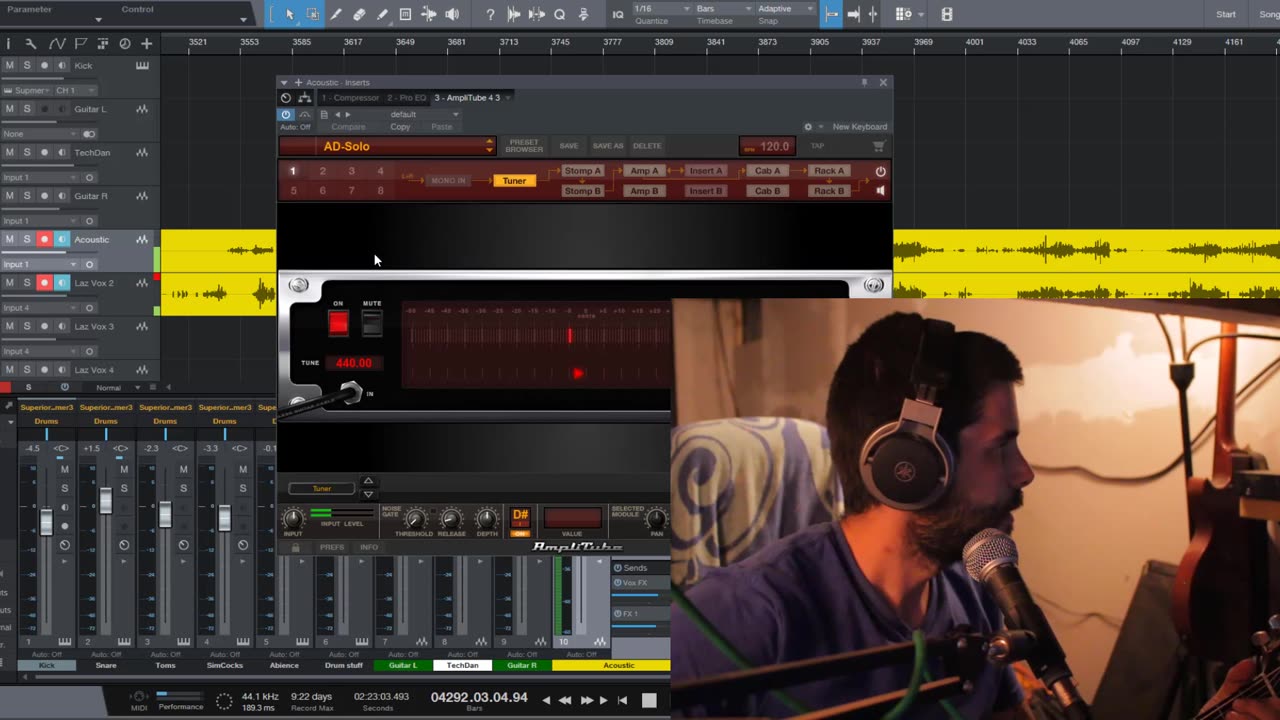Open the Timebase Bars dropdown

pyautogui.click(x=726, y=9)
